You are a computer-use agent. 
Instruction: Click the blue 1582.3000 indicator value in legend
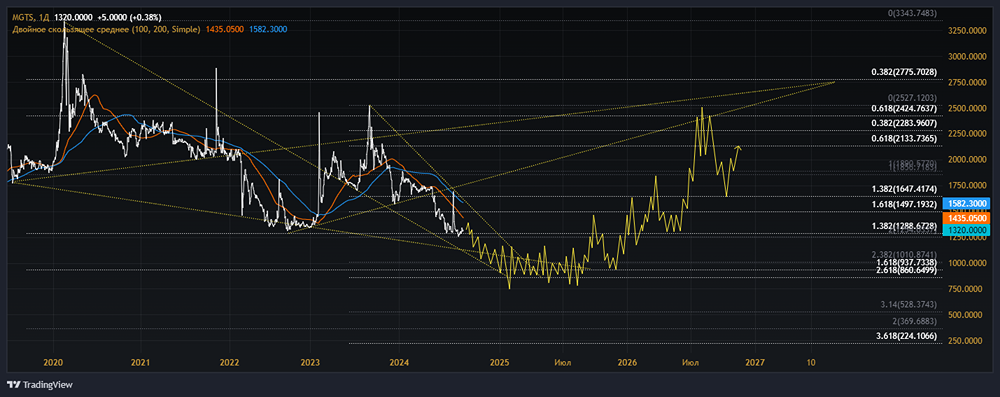coord(268,29)
